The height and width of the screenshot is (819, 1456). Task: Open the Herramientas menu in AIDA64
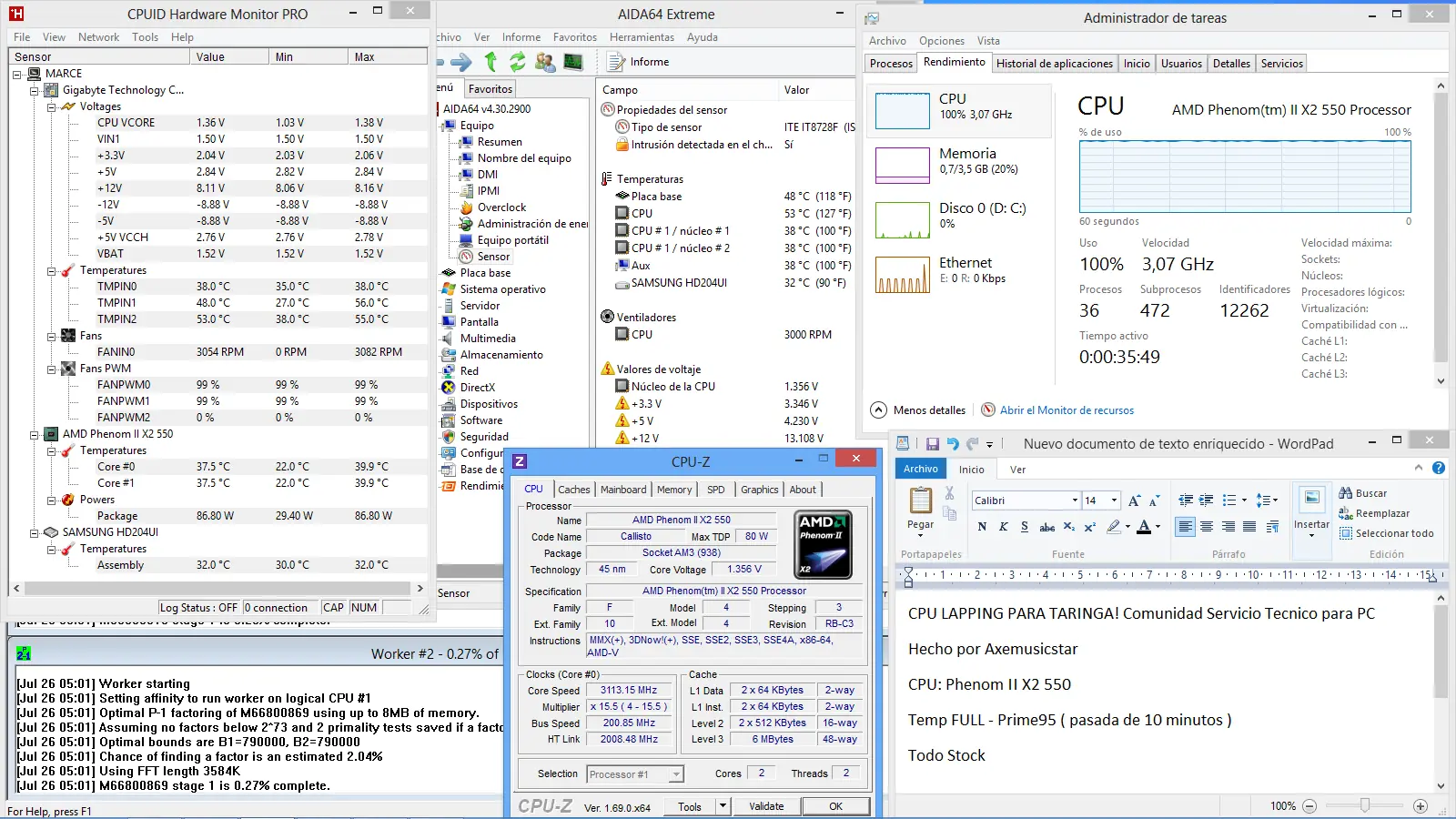642,37
